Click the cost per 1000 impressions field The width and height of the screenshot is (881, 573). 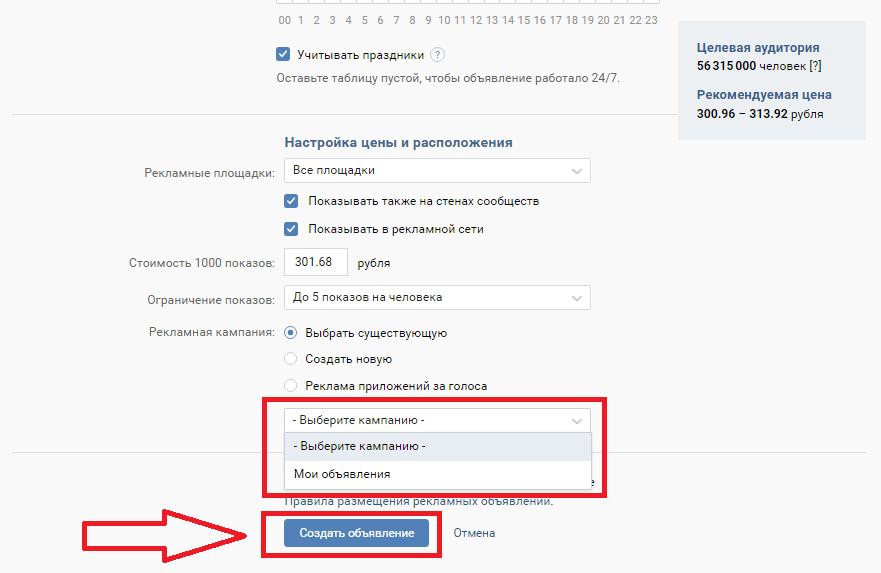click(315, 263)
